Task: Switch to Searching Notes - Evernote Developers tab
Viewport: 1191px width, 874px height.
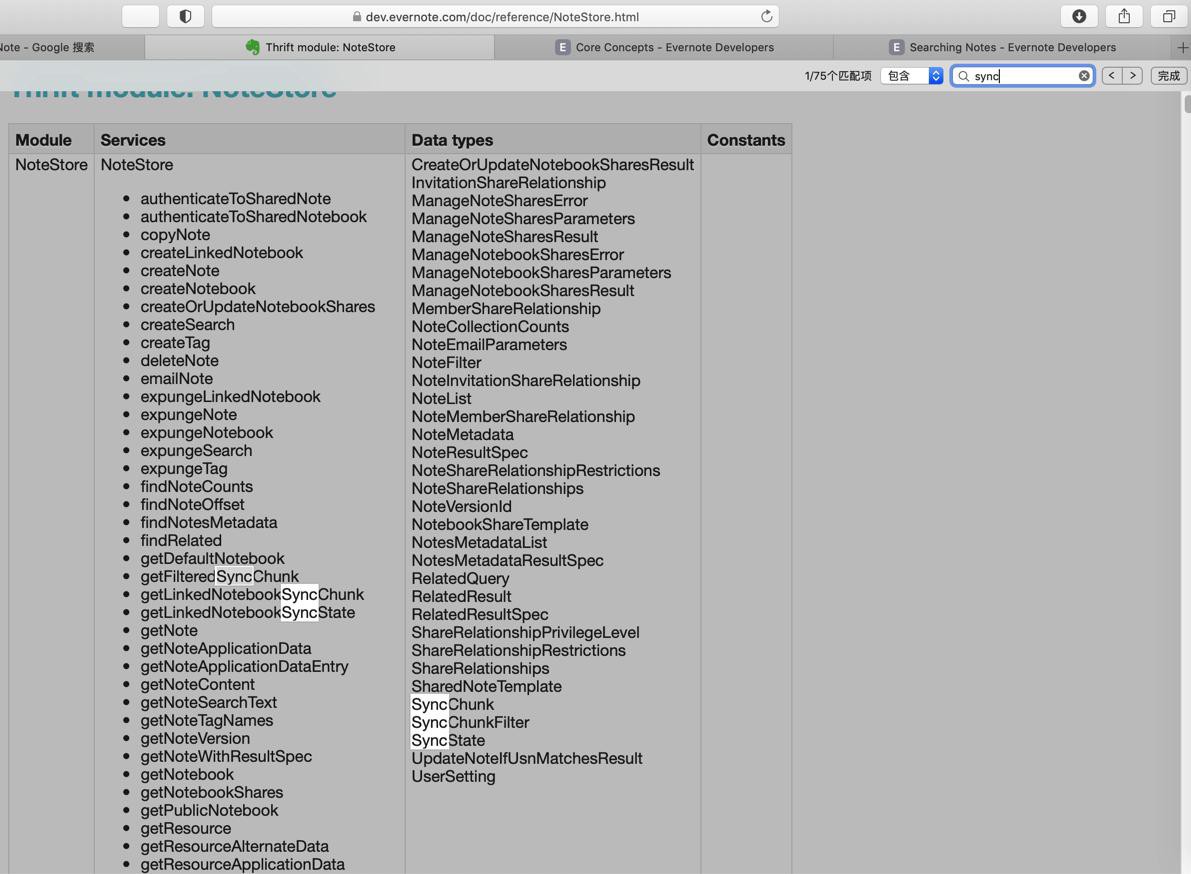Action: (x=1003, y=47)
